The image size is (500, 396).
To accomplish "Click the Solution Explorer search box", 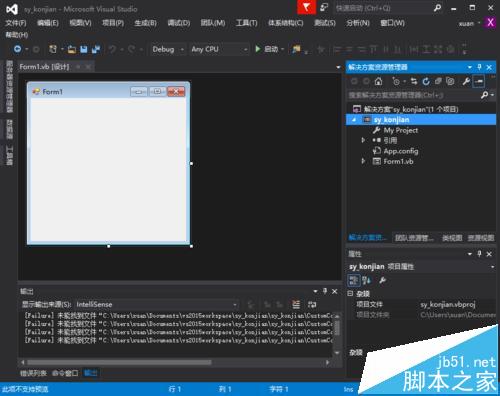I will point(413,95).
